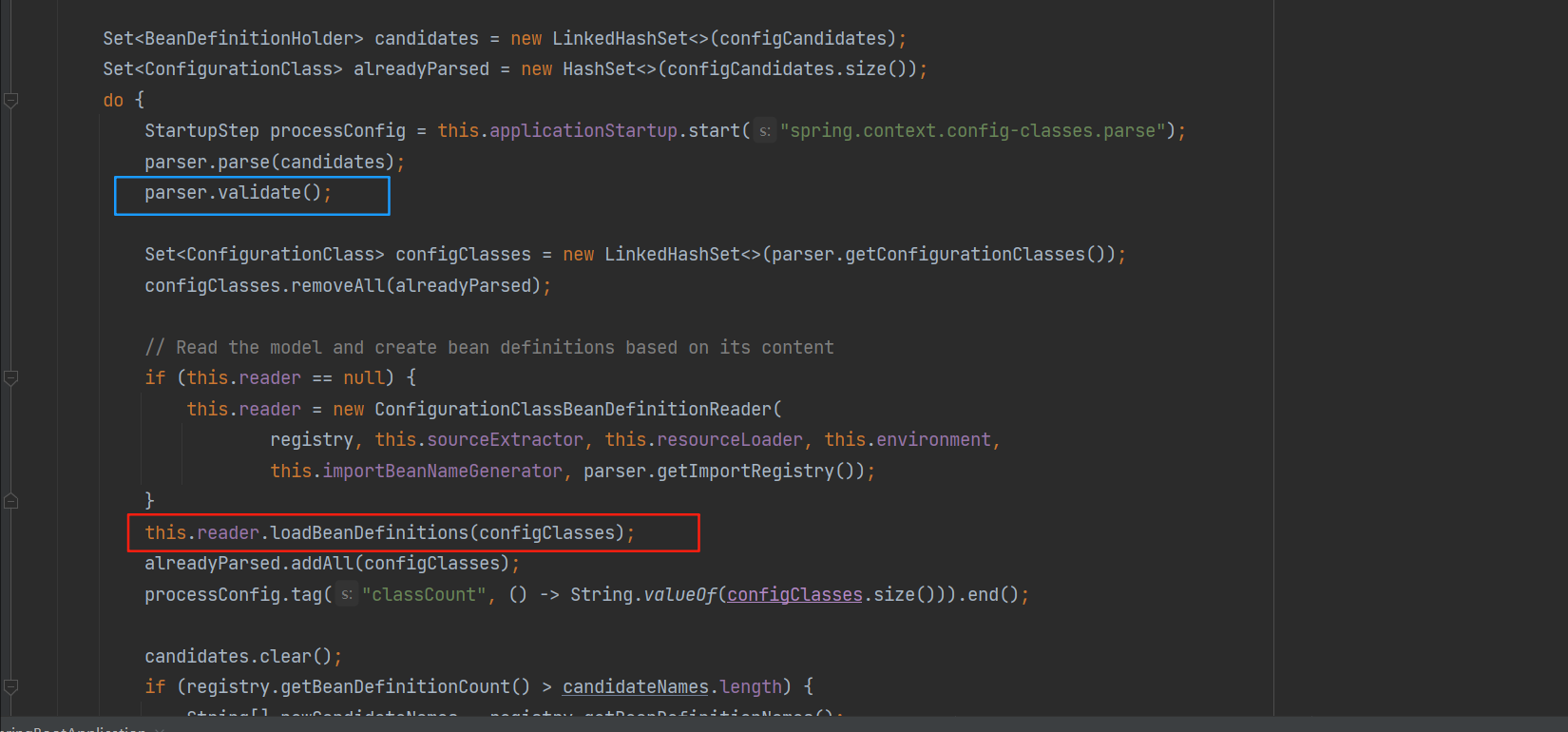Click the '// Read the model' comment
Screen dimensions: 1568x732
pos(489,348)
